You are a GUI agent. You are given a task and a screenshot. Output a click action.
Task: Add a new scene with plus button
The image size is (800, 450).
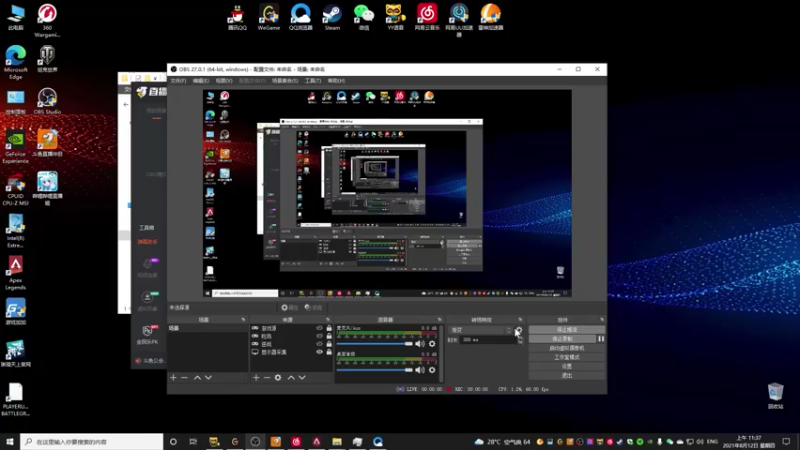pyautogui.click(x=173, y=378)
